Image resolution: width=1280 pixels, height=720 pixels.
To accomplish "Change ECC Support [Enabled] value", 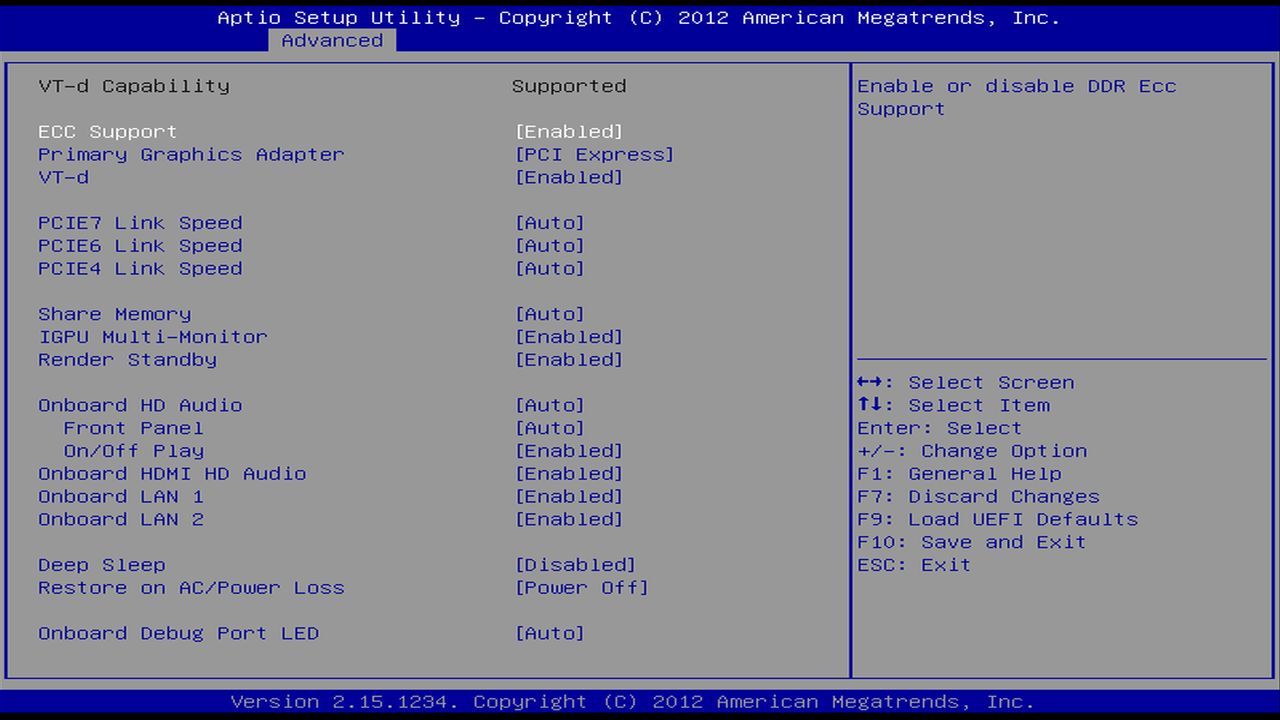I will [x=569, y=131].
